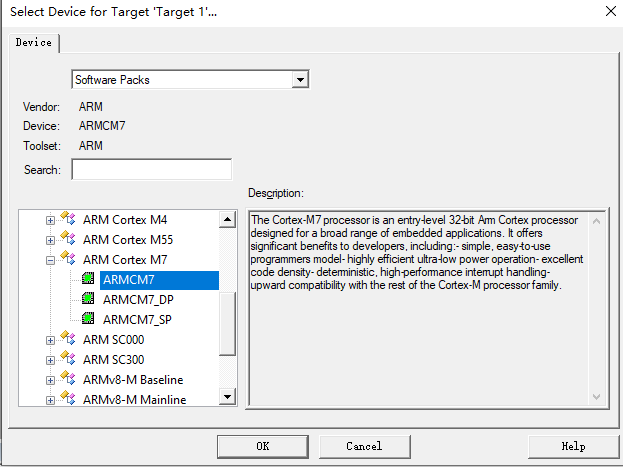
Task: Select ARMv8-M Mainline tree row
Action: pyautogui.click(x=135, y=399)
